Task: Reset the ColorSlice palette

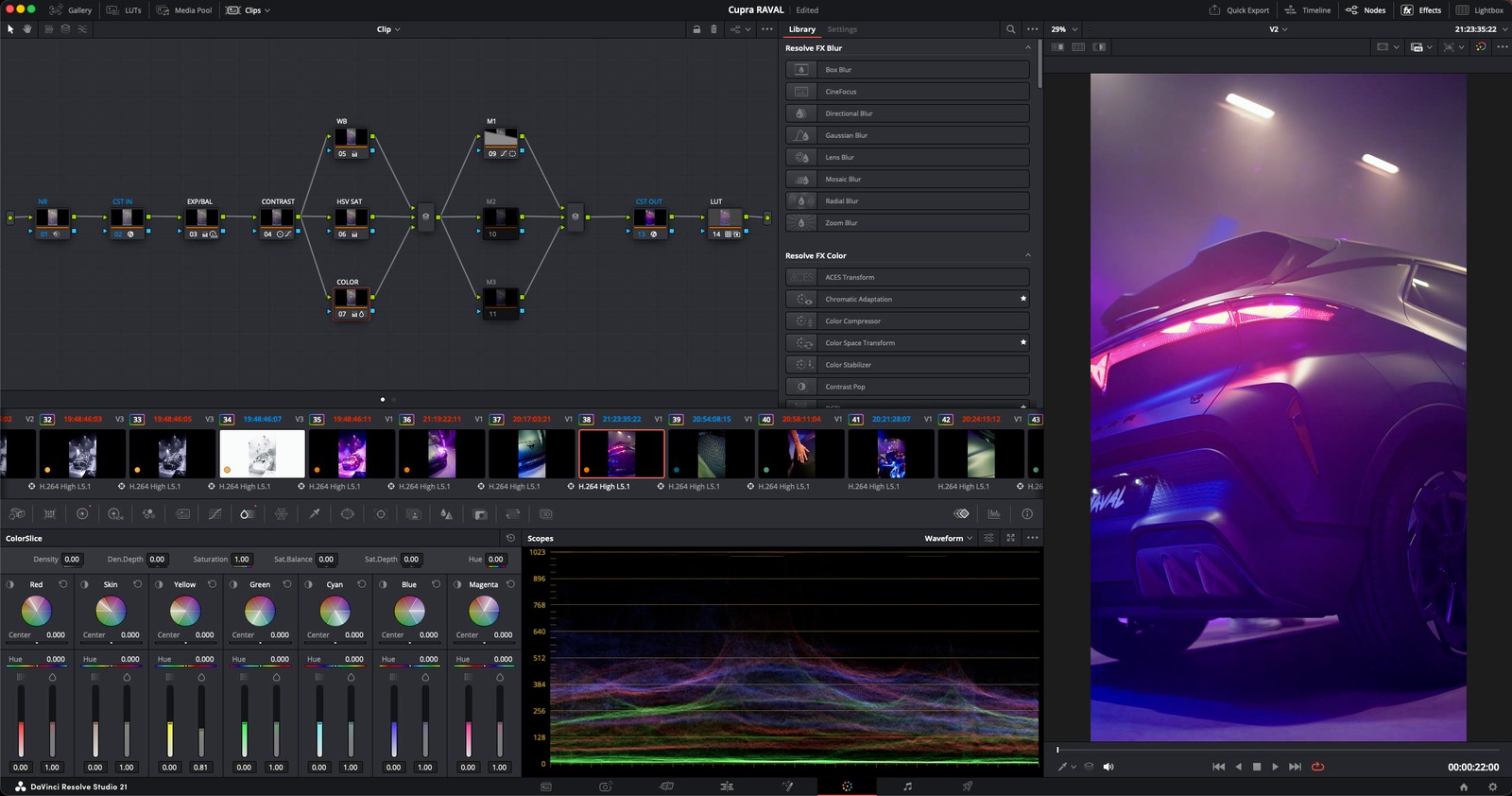Action: [x=510, y=538]
